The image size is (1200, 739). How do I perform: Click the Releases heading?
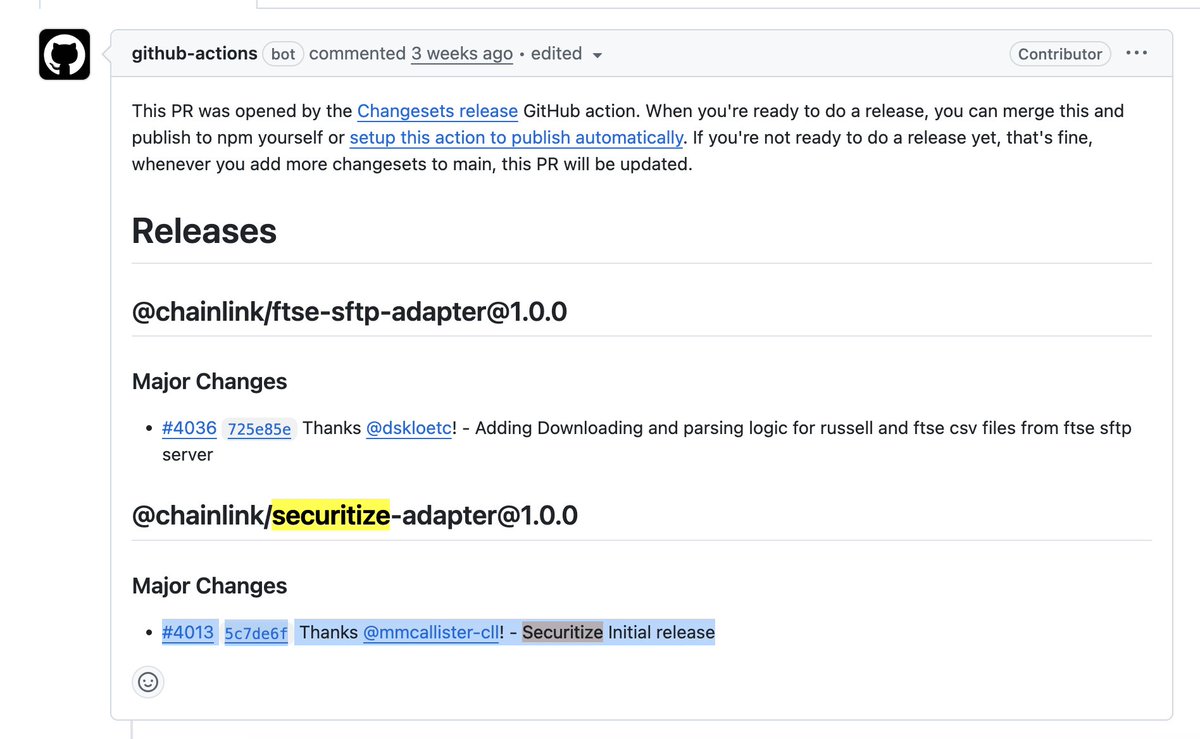click(204, 231)
